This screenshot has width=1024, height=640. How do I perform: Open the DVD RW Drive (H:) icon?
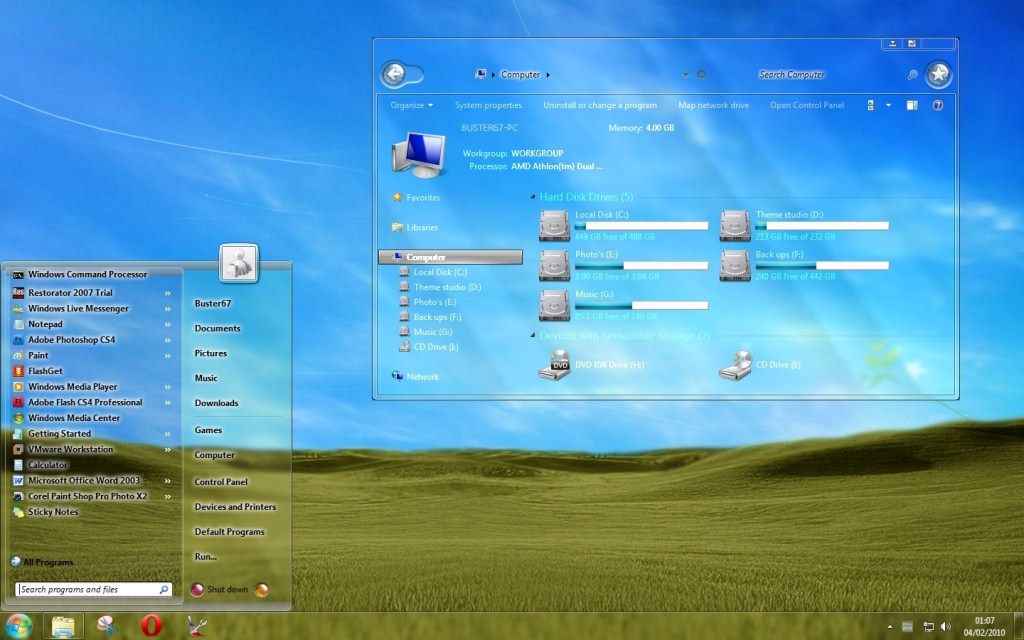[554, 366]
